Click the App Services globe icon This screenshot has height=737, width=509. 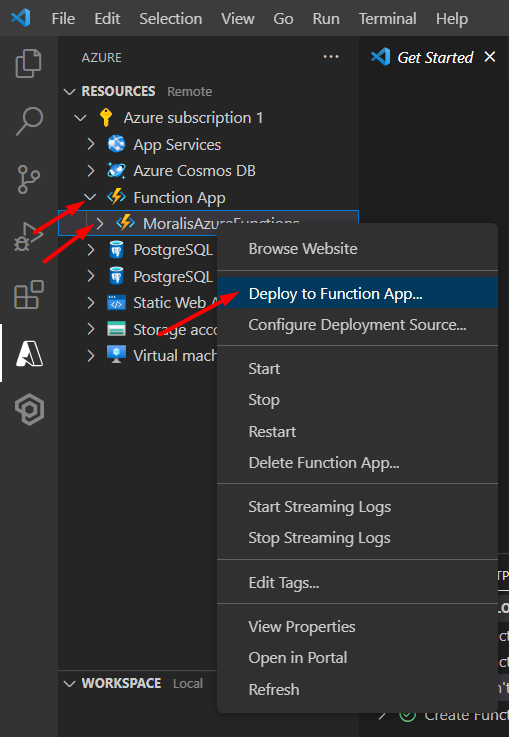[x=116, y=144]
